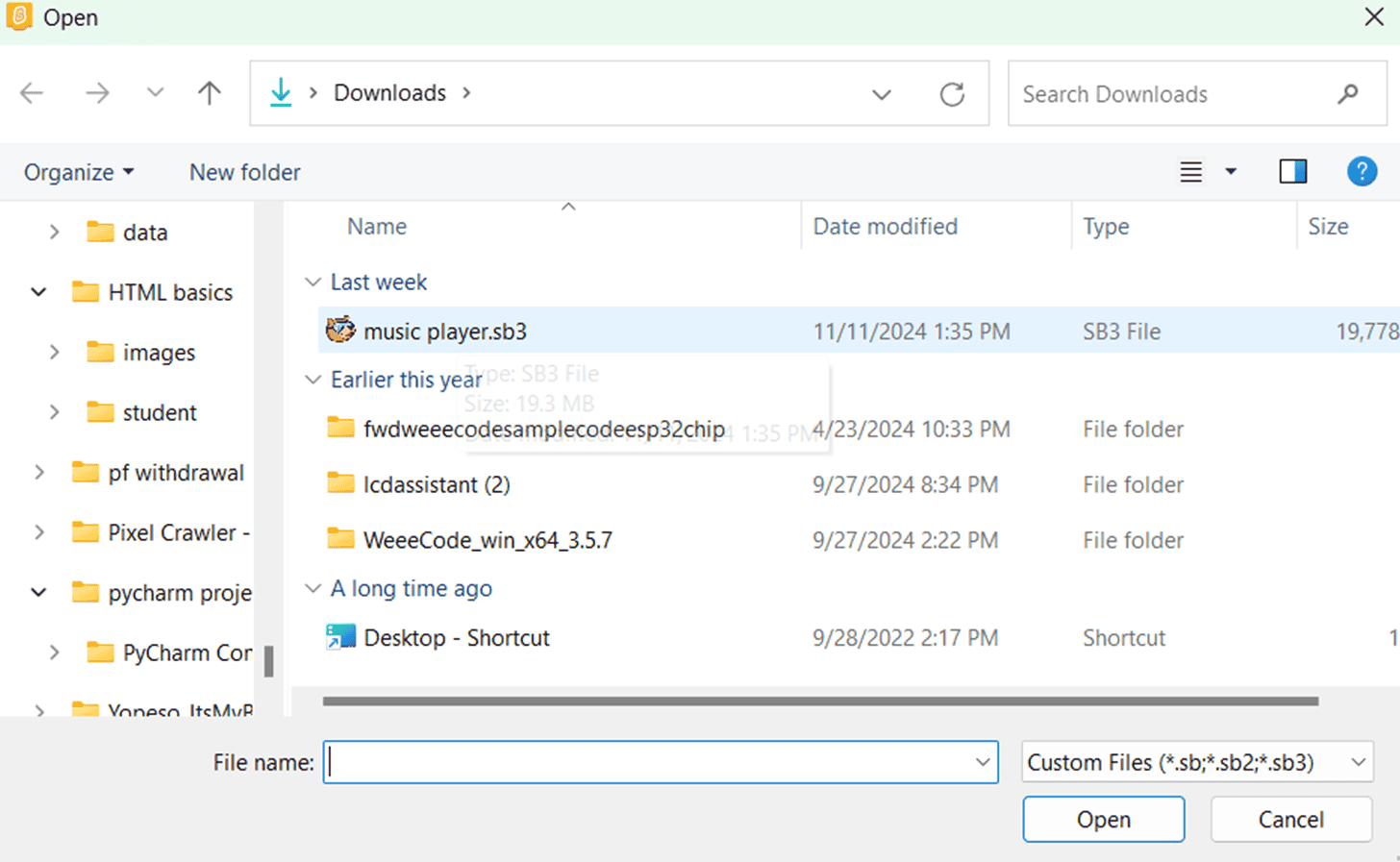Click the forward navigation arrow
This screenshot has width=1400, height=862.
tap(96, 92)
